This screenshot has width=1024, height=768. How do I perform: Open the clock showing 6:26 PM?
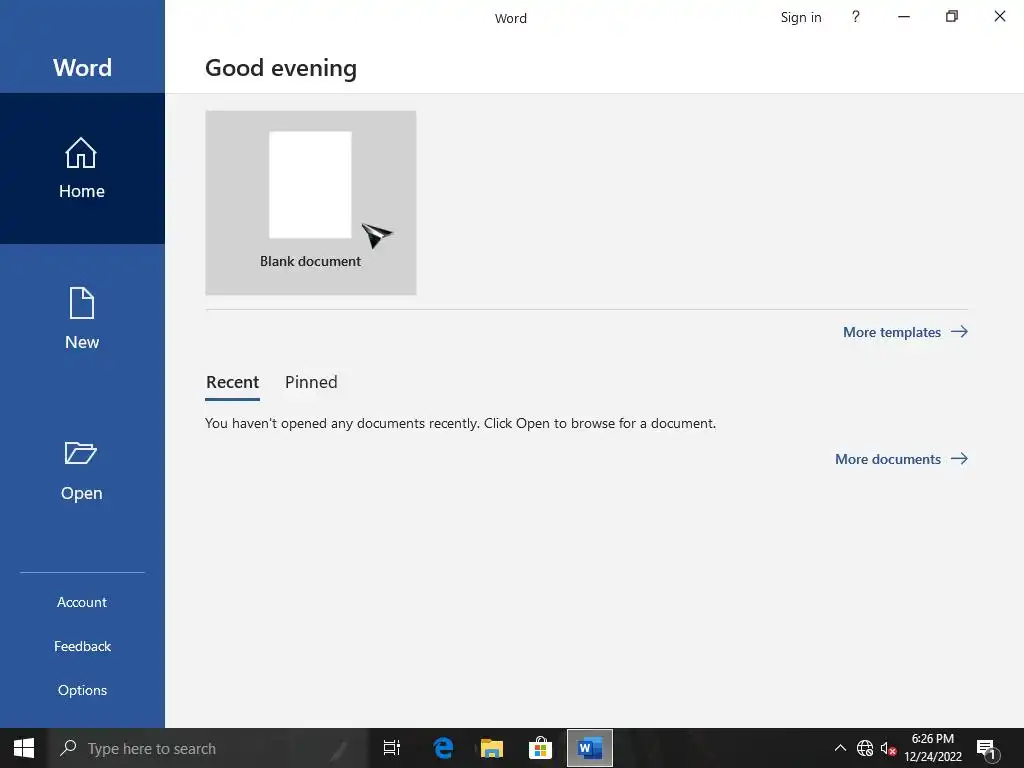[933, 748]
